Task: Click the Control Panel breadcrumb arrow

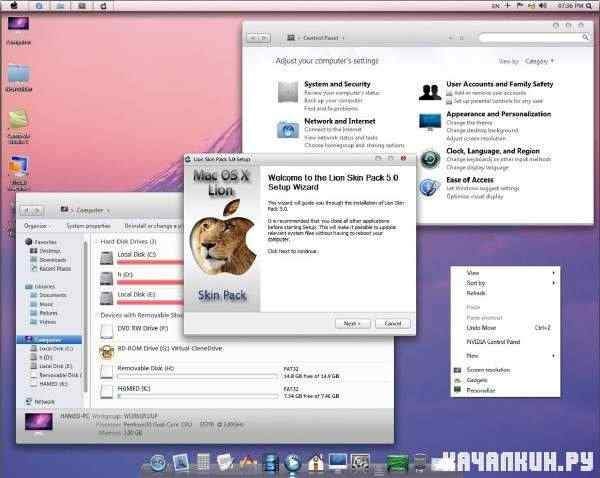Action: 343,38
